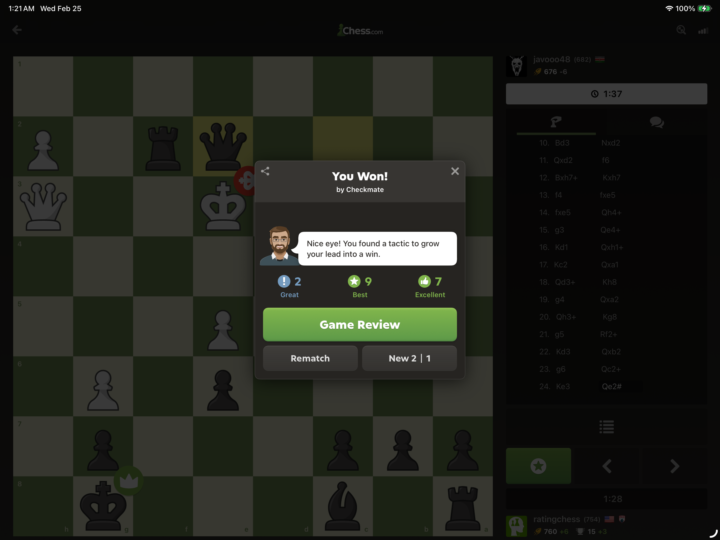Step forward to the next move
The height and width of the screenshot is (540, 720).
tap(674, 466)
